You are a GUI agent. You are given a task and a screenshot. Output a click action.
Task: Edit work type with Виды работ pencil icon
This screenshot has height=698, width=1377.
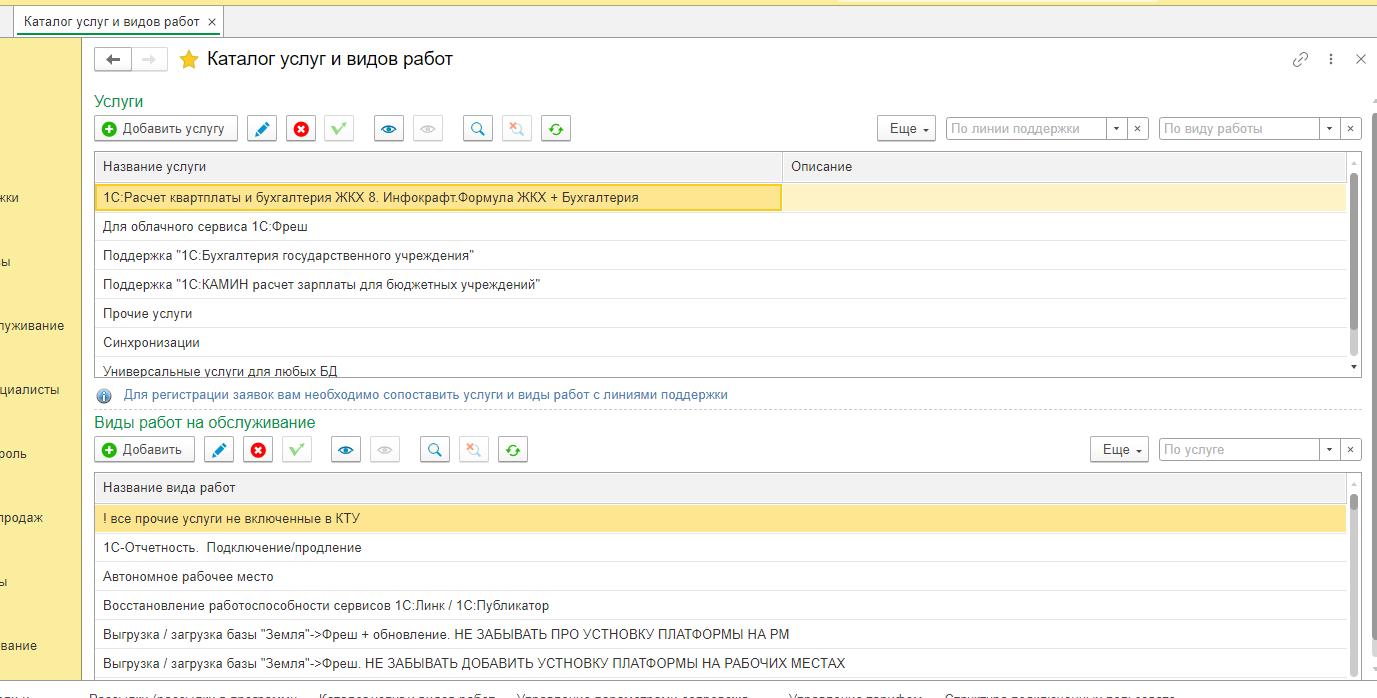click(219, 450)
